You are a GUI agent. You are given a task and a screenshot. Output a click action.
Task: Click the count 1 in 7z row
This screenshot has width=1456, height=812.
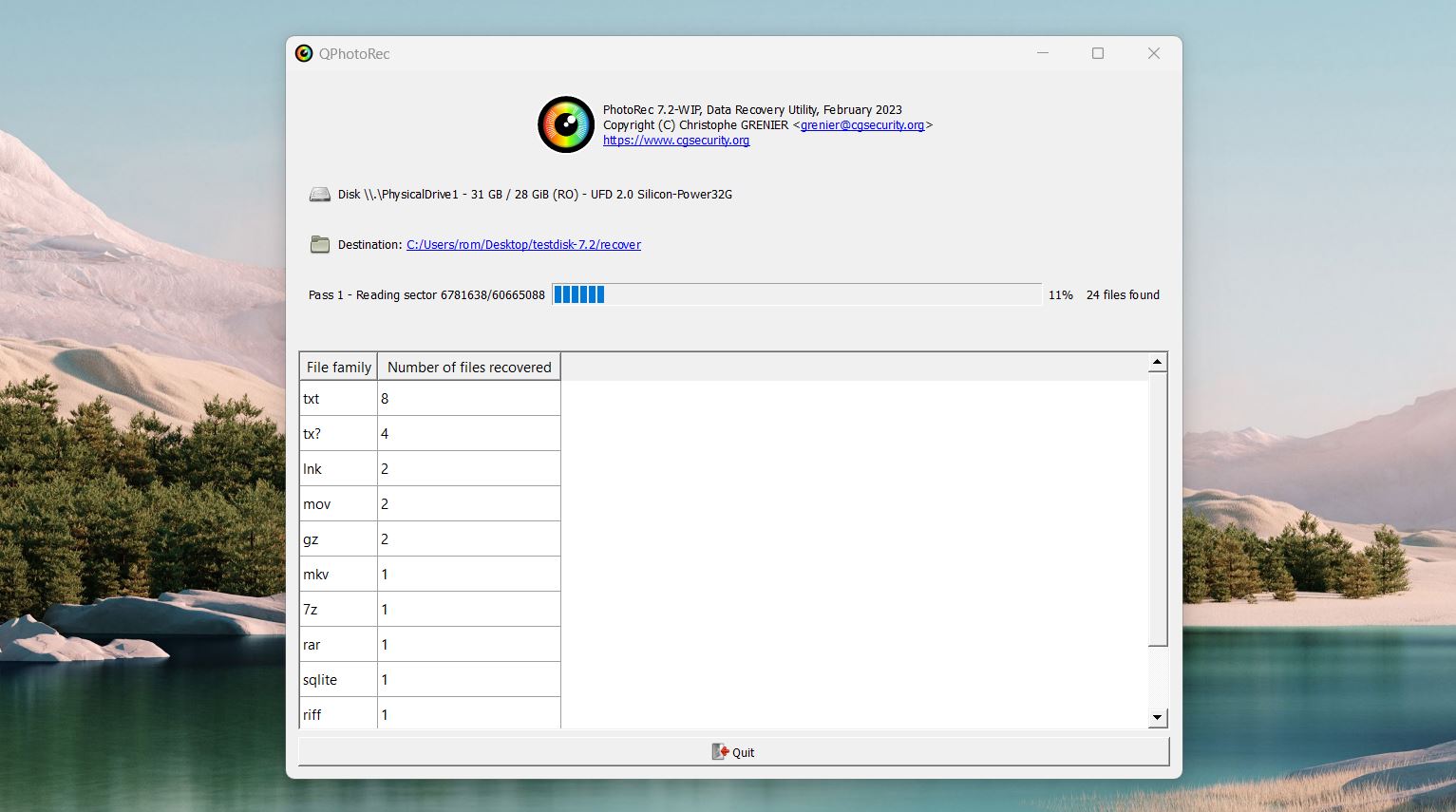click(469, 610)
